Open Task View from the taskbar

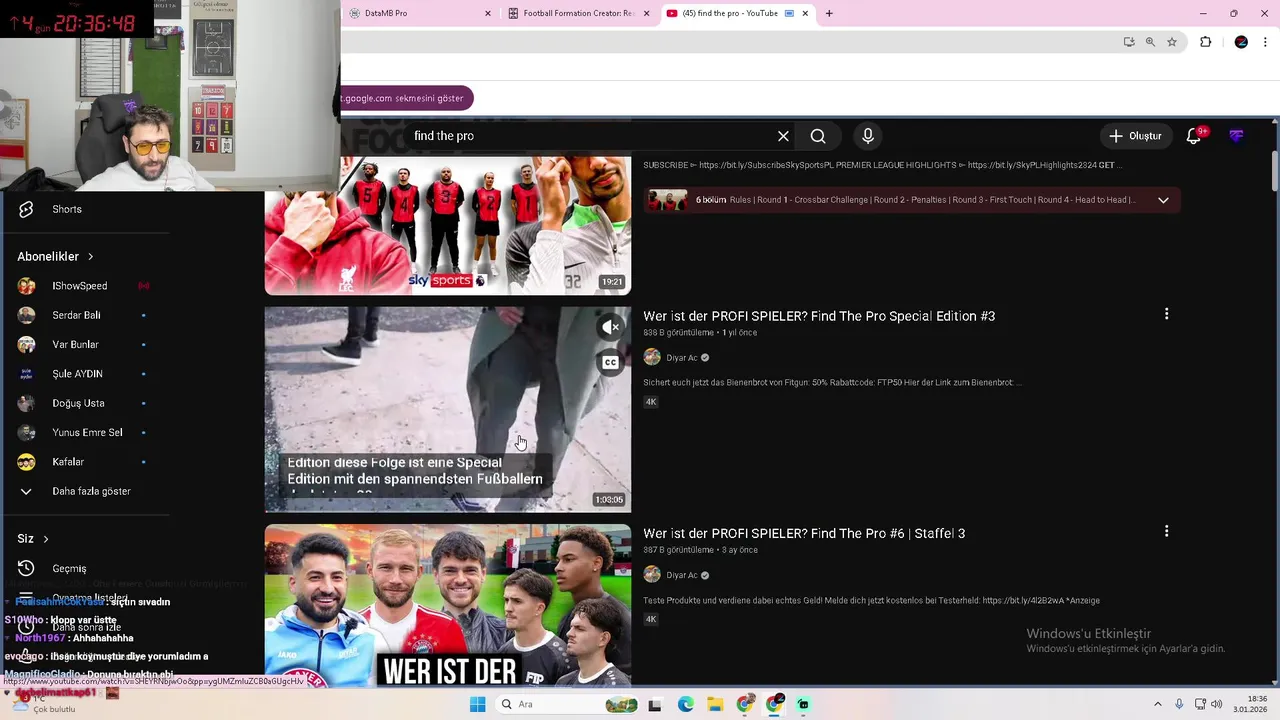[655, 705]
